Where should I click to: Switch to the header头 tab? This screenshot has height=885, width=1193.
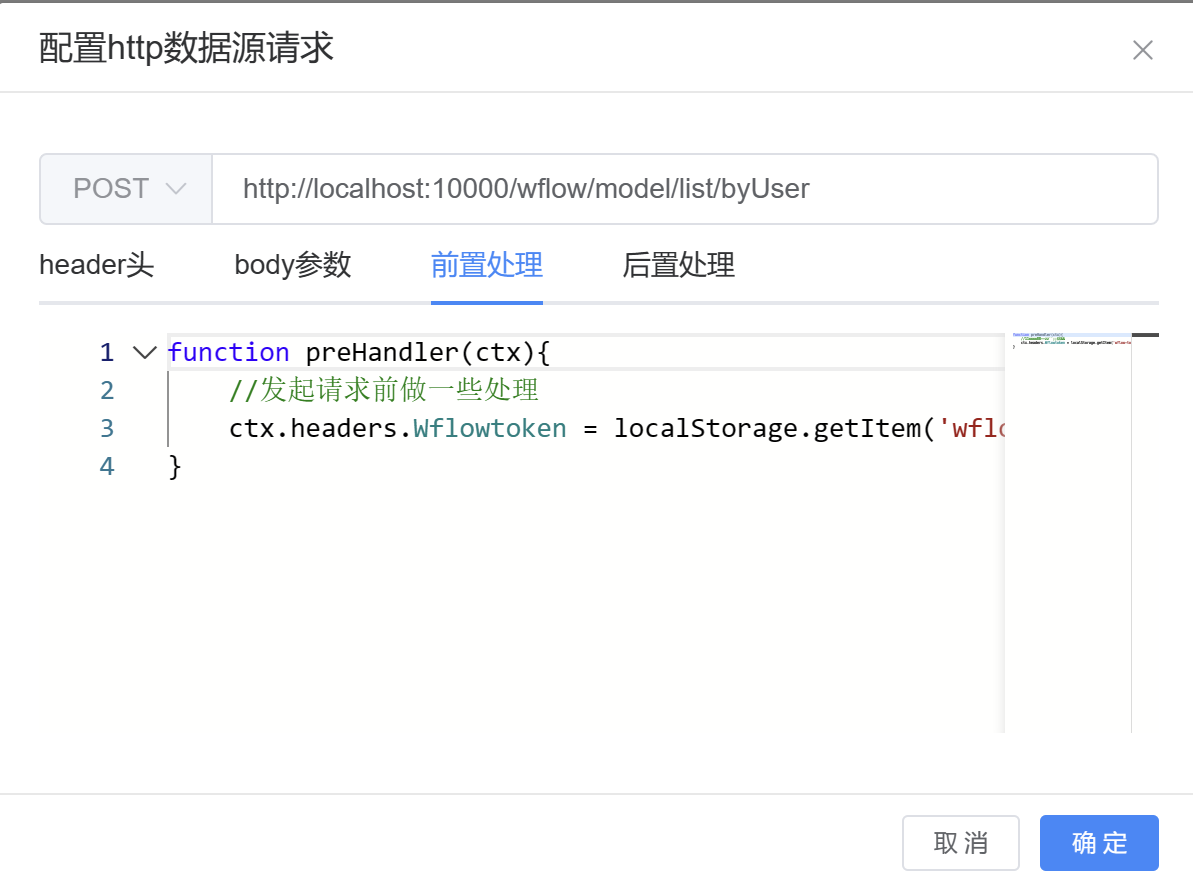pos(97,265)
